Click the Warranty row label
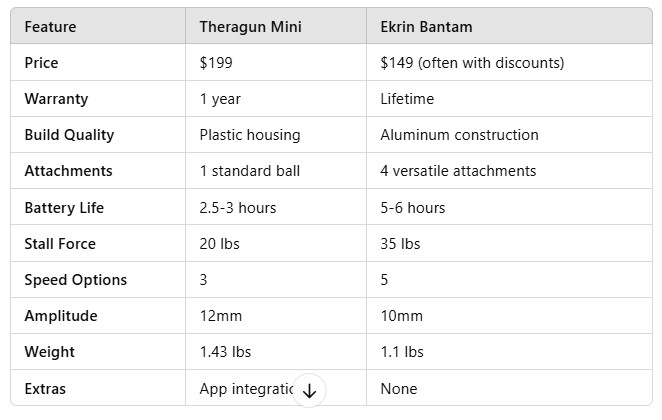The height and width of the screenshot is (420, 662). (x=56, y=99)
